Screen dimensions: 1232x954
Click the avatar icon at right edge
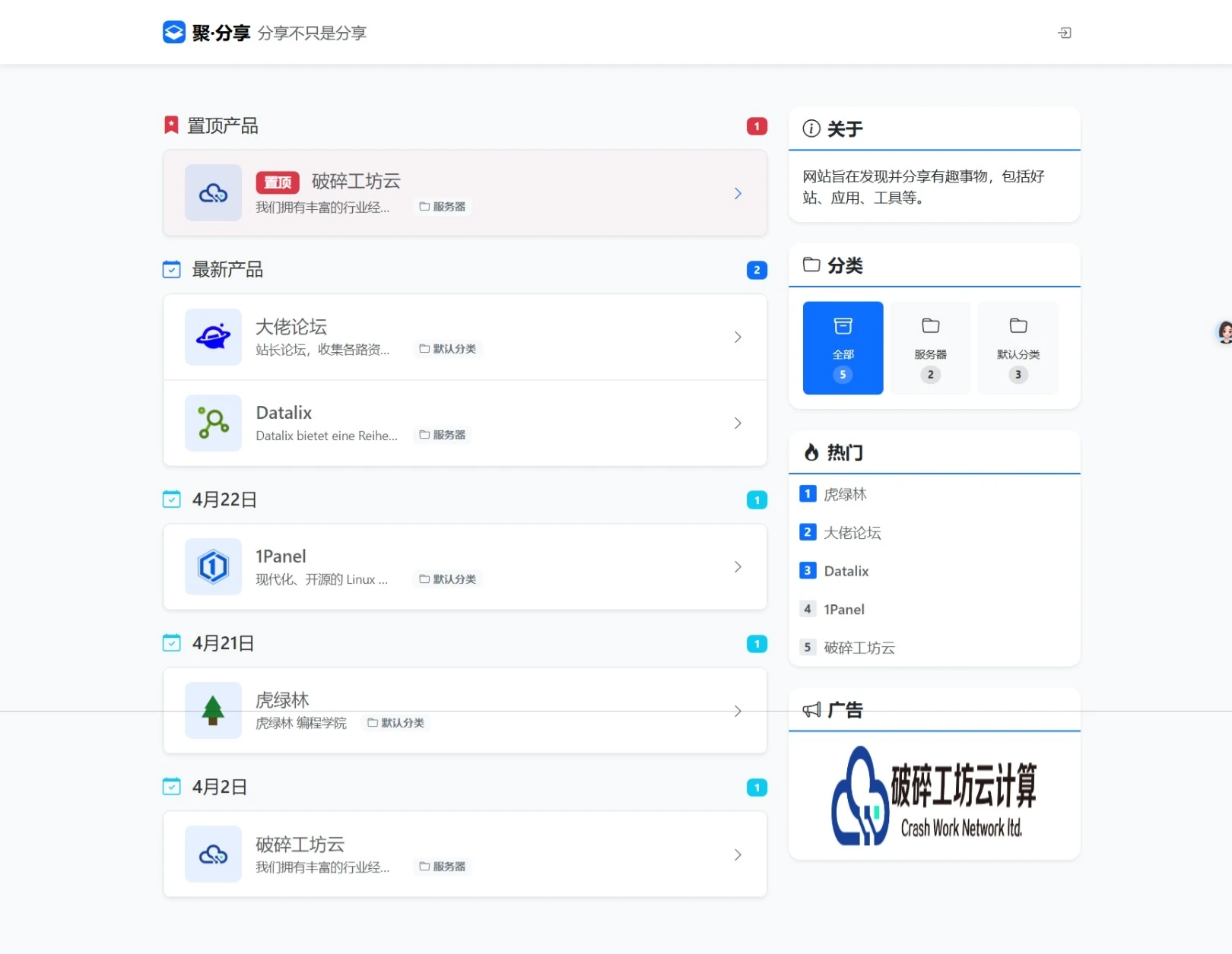(1224, 332)
